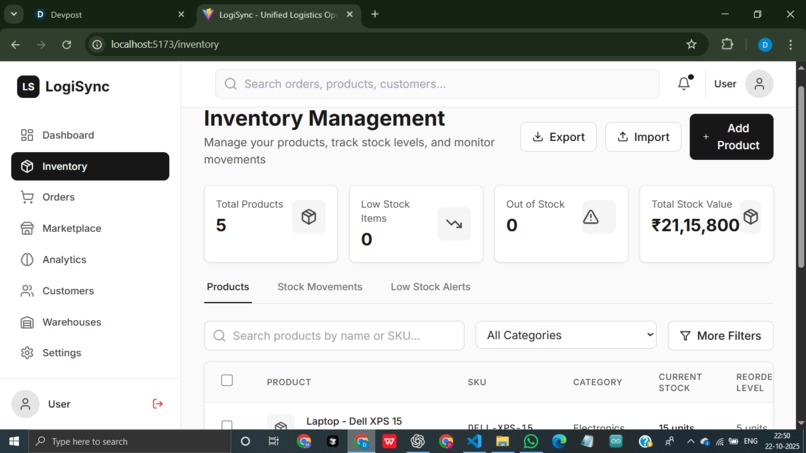The image size is (806, 453).
Task: Close the LogiSync browser tab
Action: [350, 14]
